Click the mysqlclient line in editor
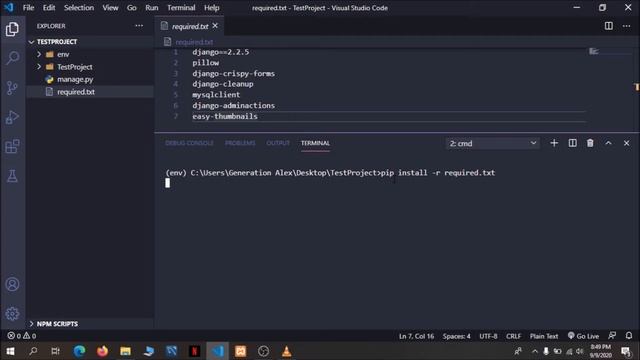This screenshot has height=360, width=640. click(216, 95)
